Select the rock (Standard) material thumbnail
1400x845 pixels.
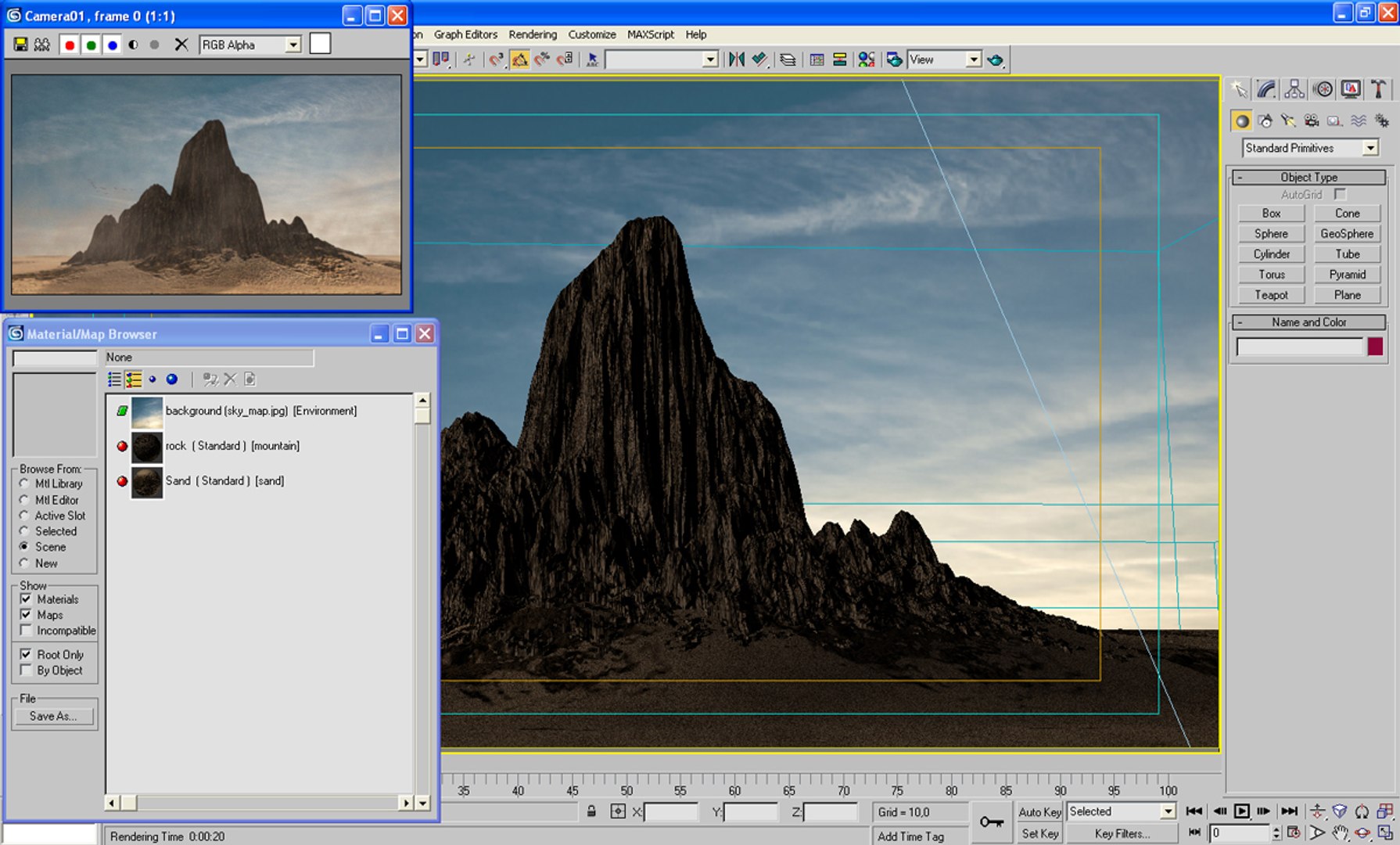click(x=147, y=447)
